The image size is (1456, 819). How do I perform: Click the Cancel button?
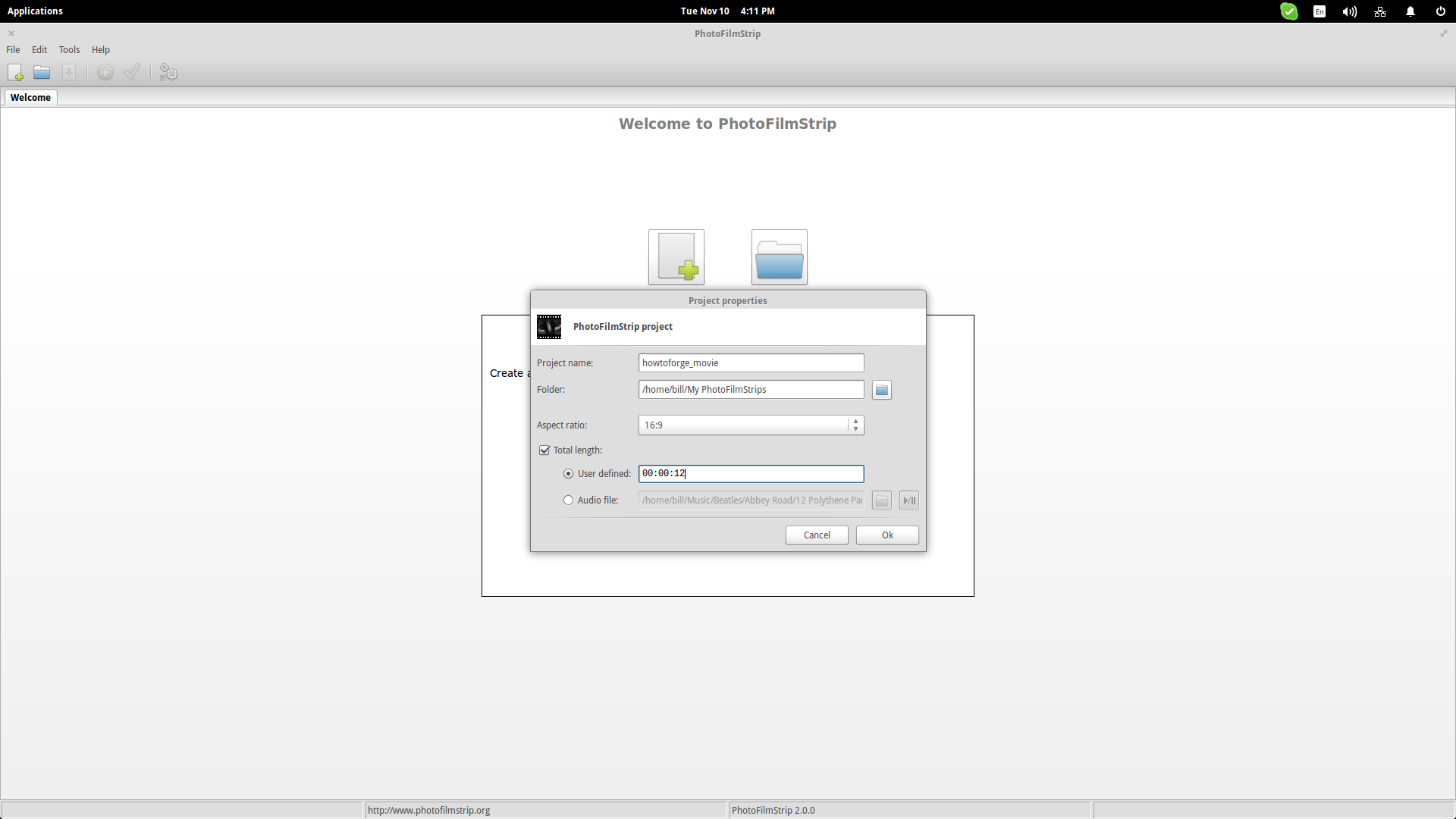coord(817,535)
